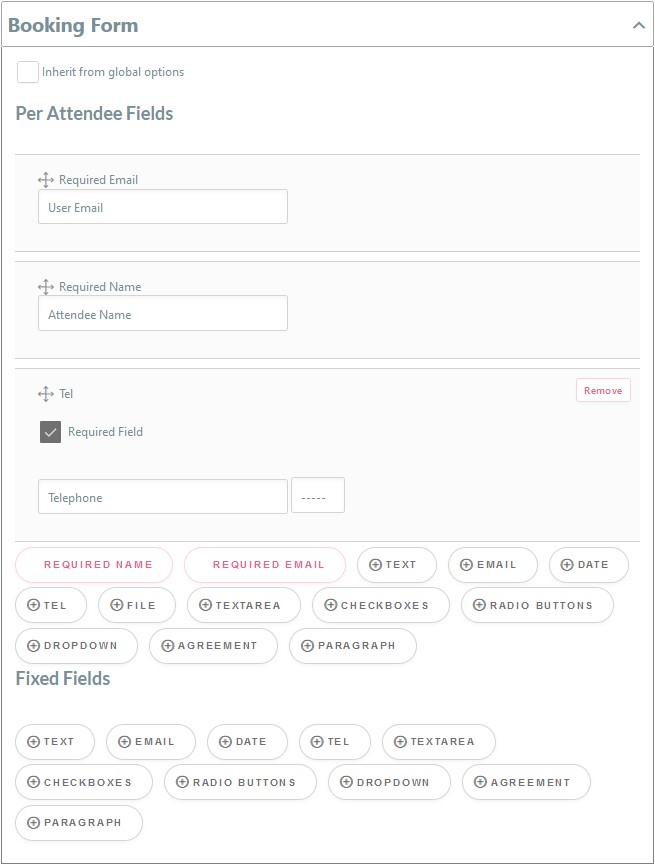Click the dashed placeholder input box

click(x=318, y=496)
